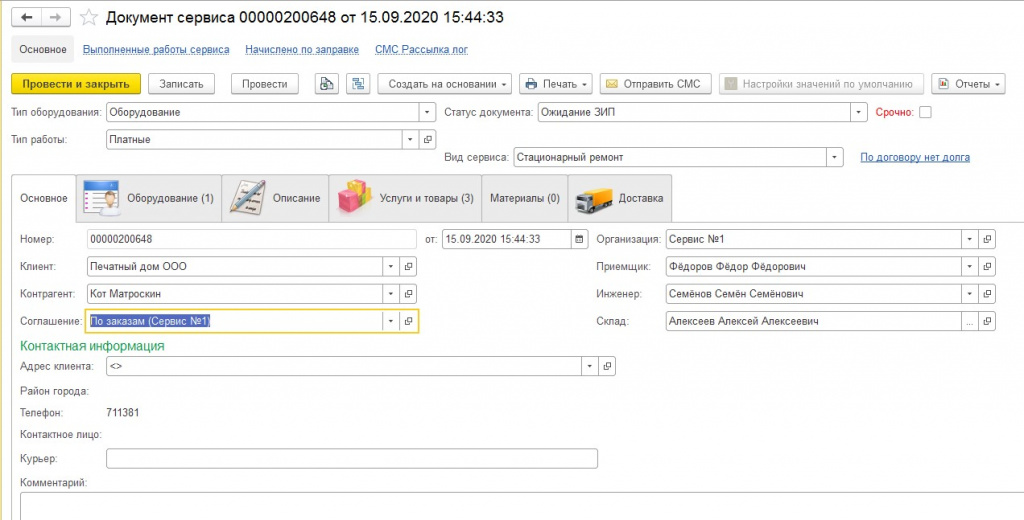Expand the Статус документа dropdown
The image size is (1024, 520).
click(x=859, y=112)
